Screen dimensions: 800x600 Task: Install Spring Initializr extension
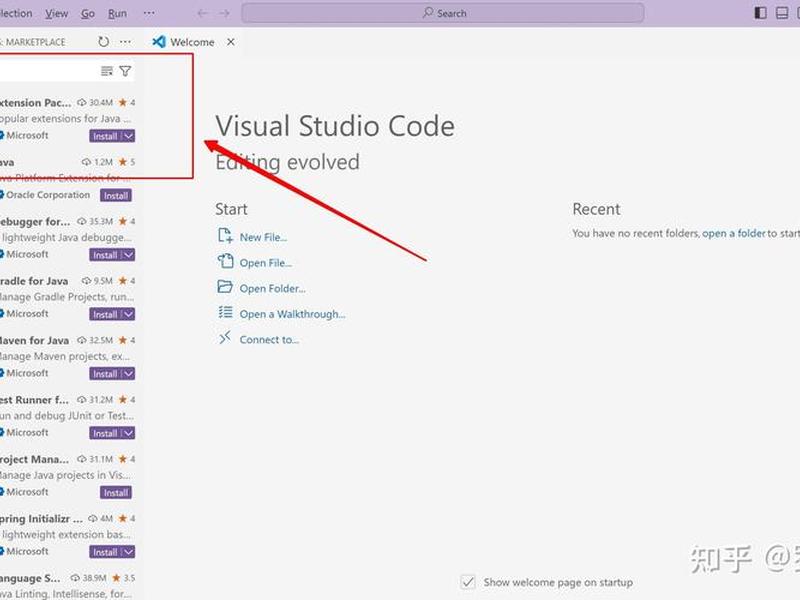click(x=105, y=552)
